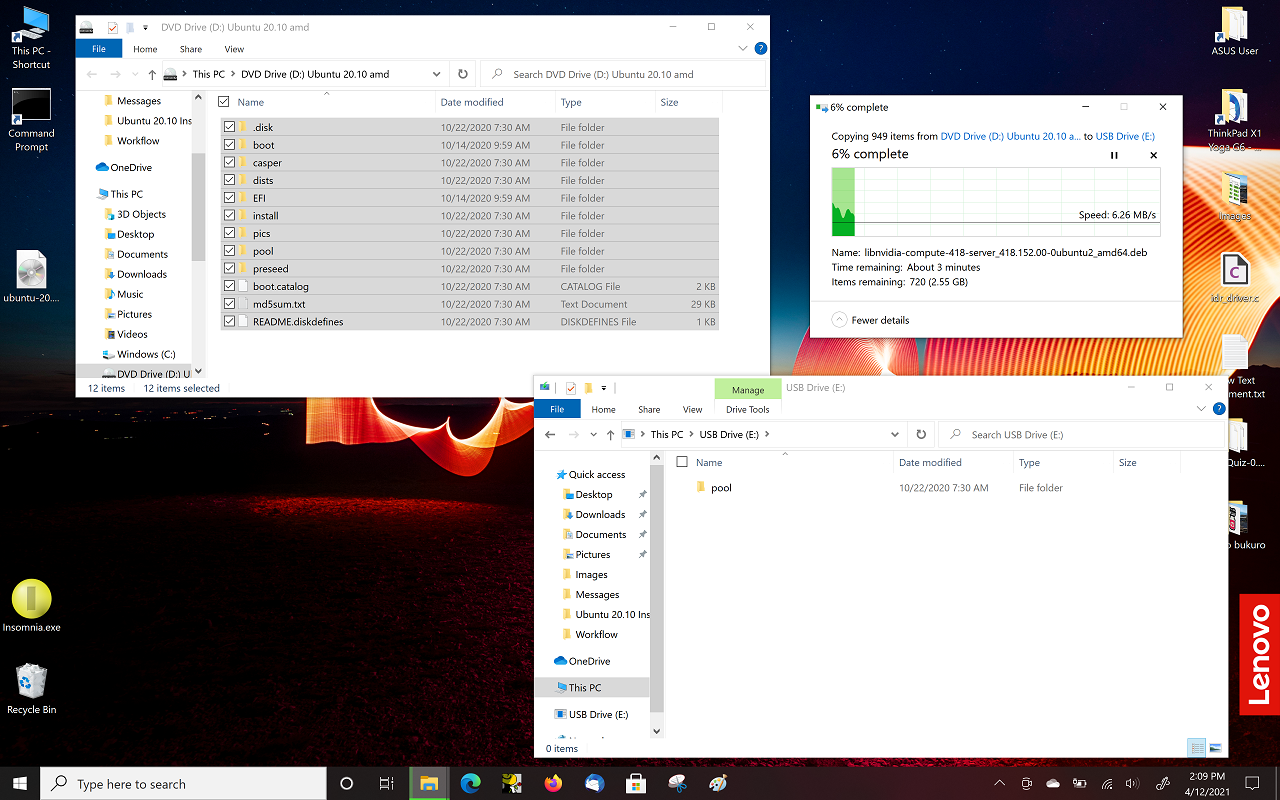Open help in DVD Drive window
Image resolution: width=1280 pixels, height=800 pixels.
tap(760, 48)
